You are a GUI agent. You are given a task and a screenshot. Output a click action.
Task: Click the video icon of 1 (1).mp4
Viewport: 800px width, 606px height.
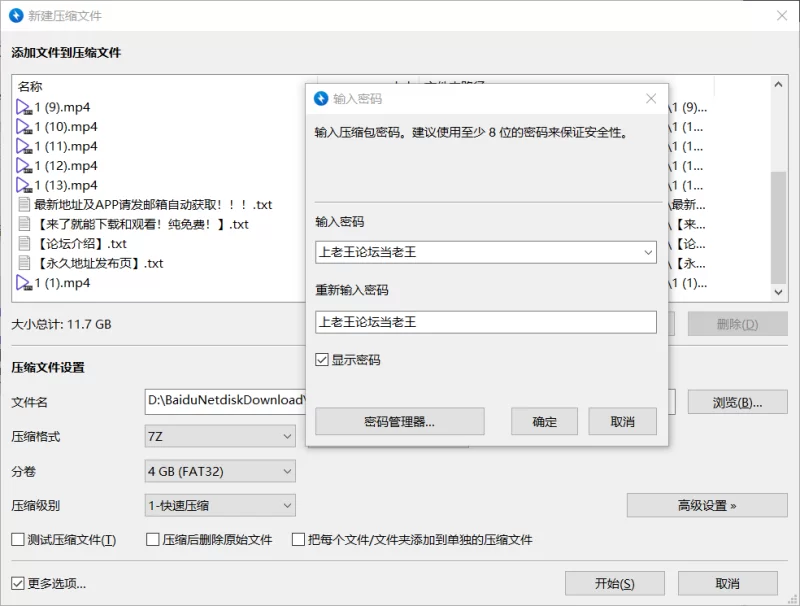[25, 283]
